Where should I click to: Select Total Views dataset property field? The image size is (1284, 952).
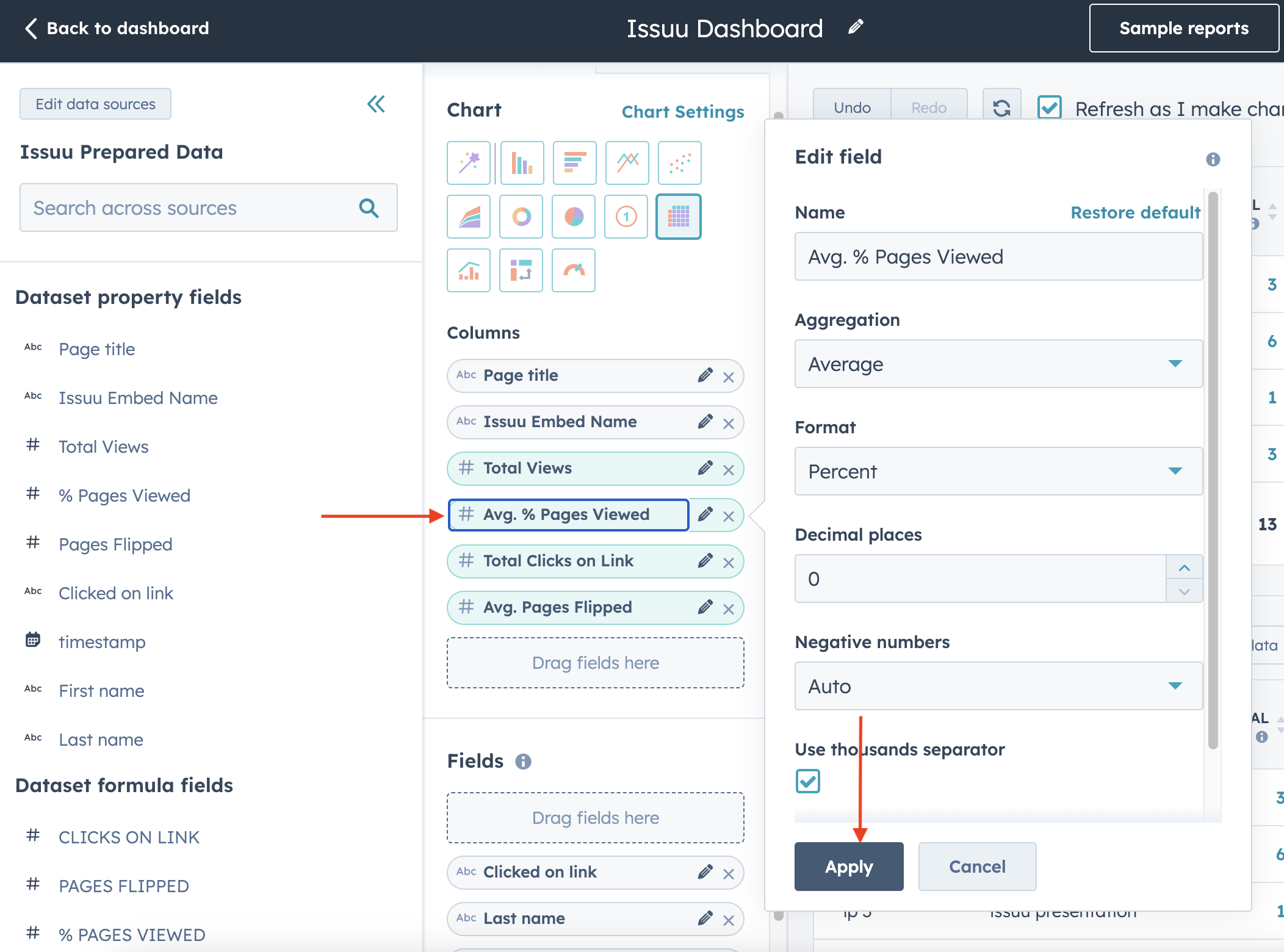click(x=104, y=447)
